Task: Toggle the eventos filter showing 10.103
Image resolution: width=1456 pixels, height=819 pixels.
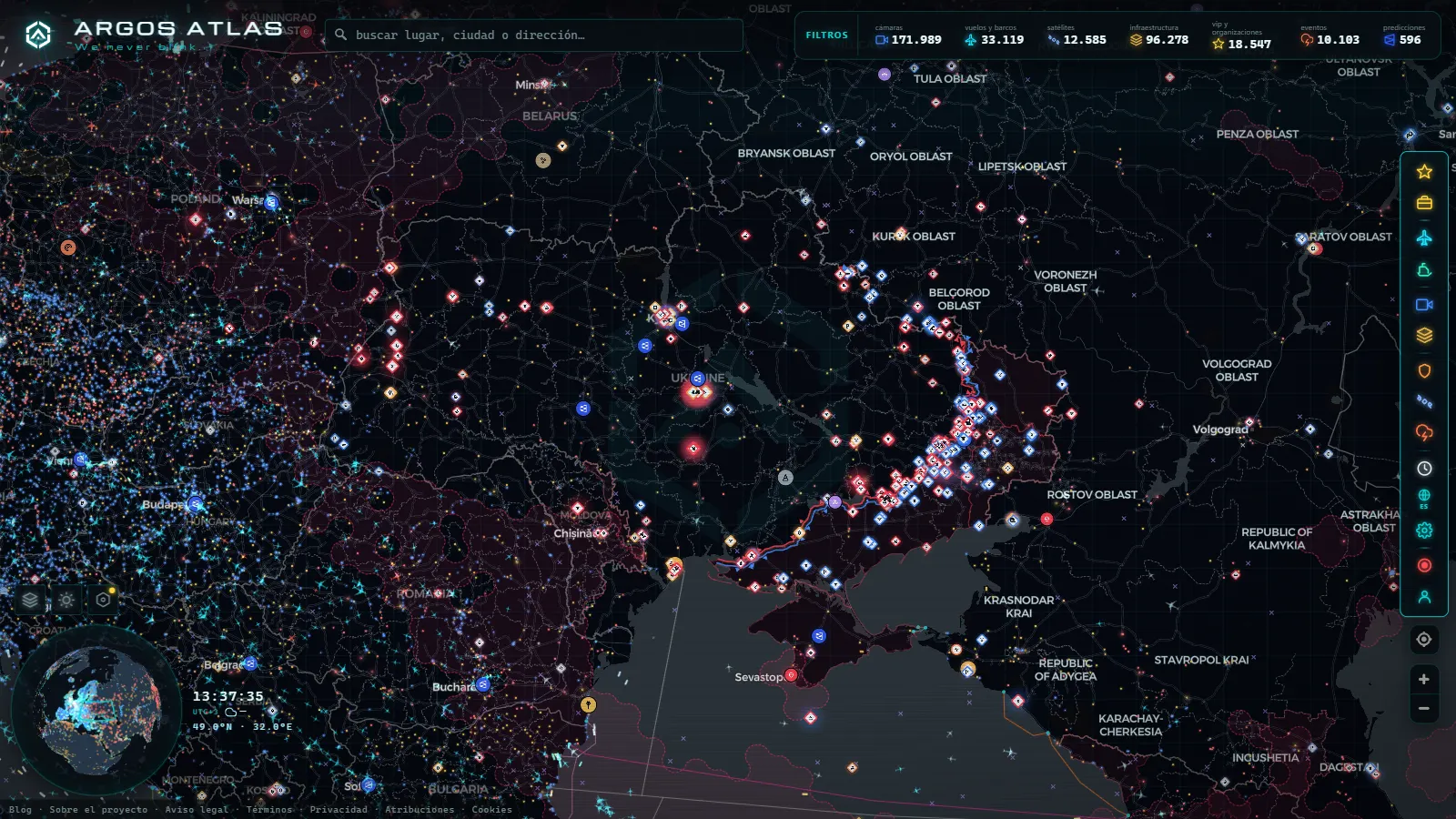Action: pyautogui.click(x=1330, y=35)
